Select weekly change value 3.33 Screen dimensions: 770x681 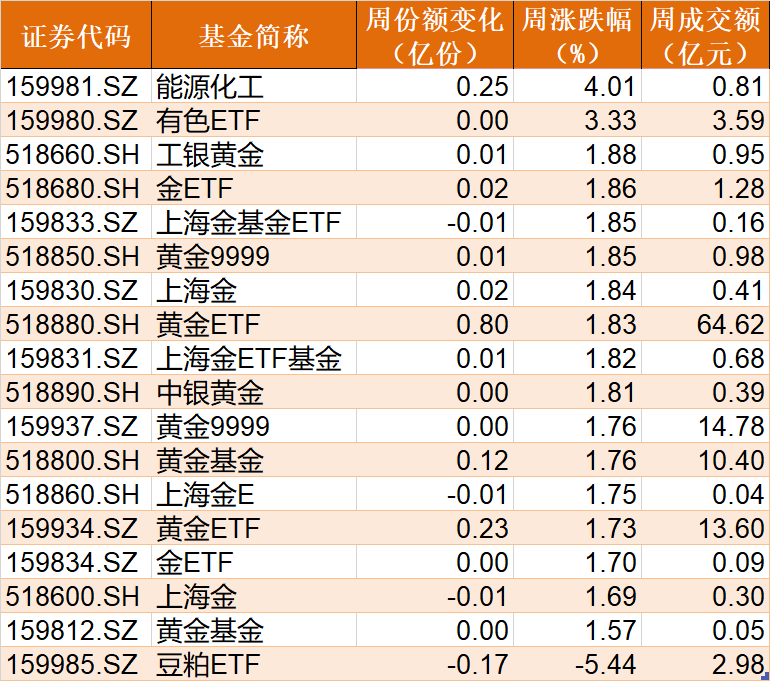(x=610, y=120)
